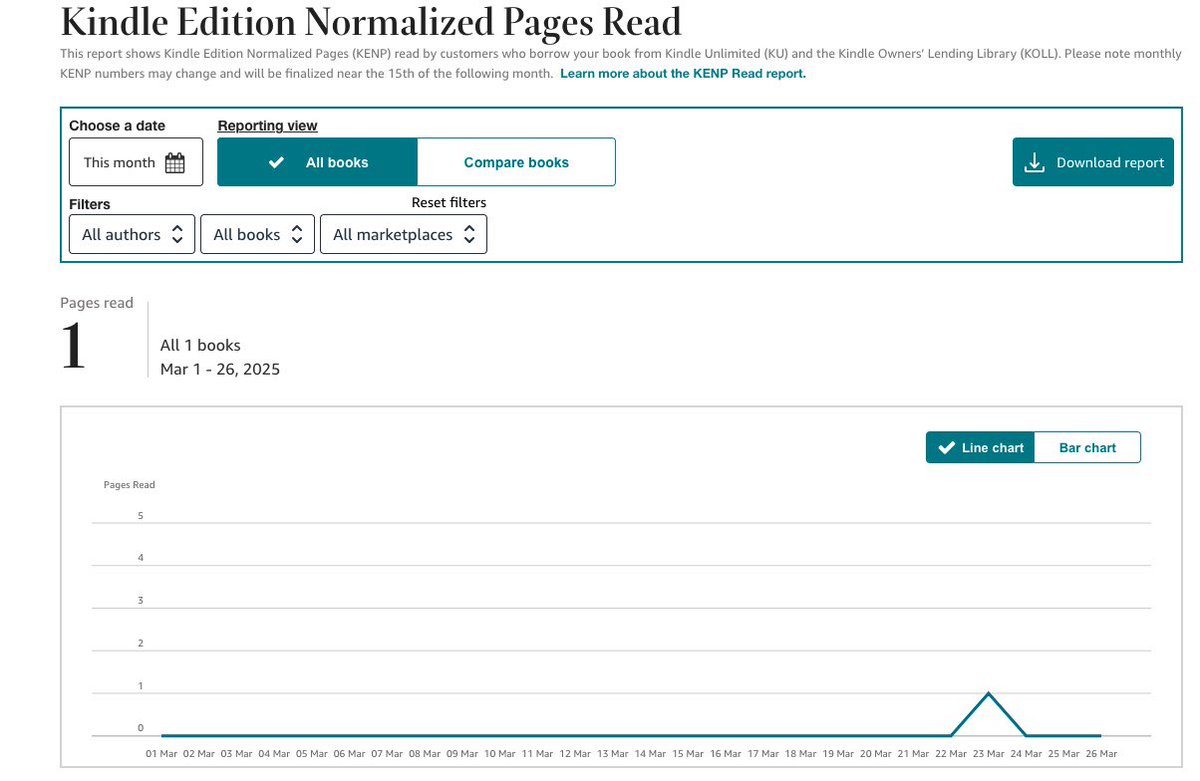
Task: Open the All books filter dropdown
Action: click(258, 234)
